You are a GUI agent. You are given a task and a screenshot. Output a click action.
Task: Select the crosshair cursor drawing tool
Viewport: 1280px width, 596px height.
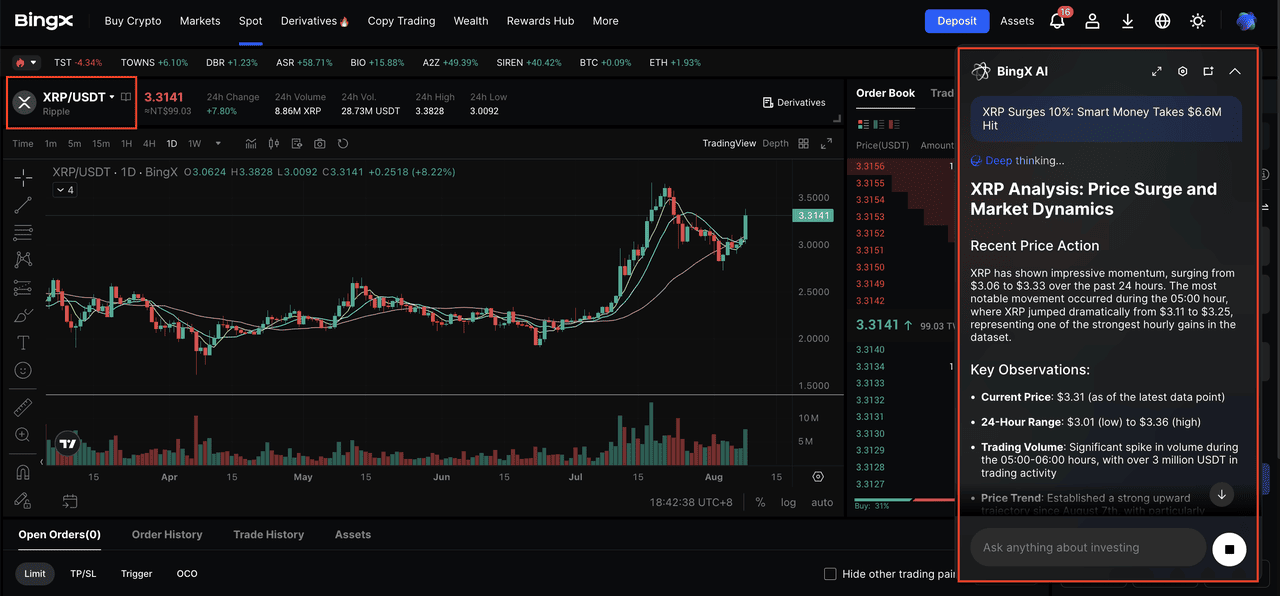pos(23,178)
